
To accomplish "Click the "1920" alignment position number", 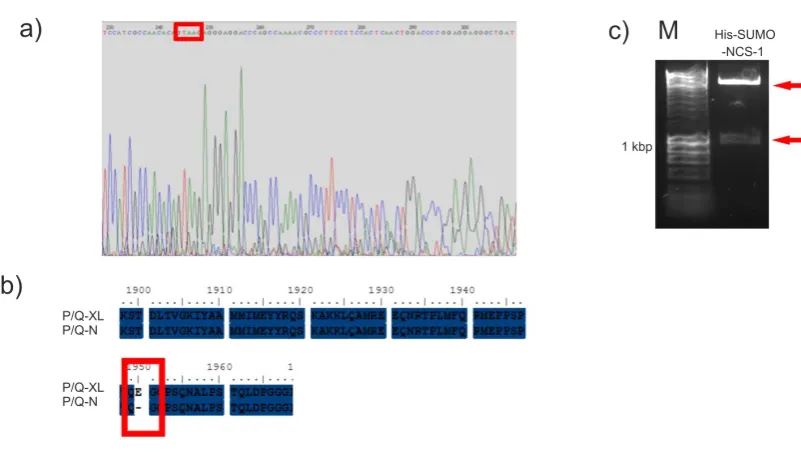I will coord(300,290).
